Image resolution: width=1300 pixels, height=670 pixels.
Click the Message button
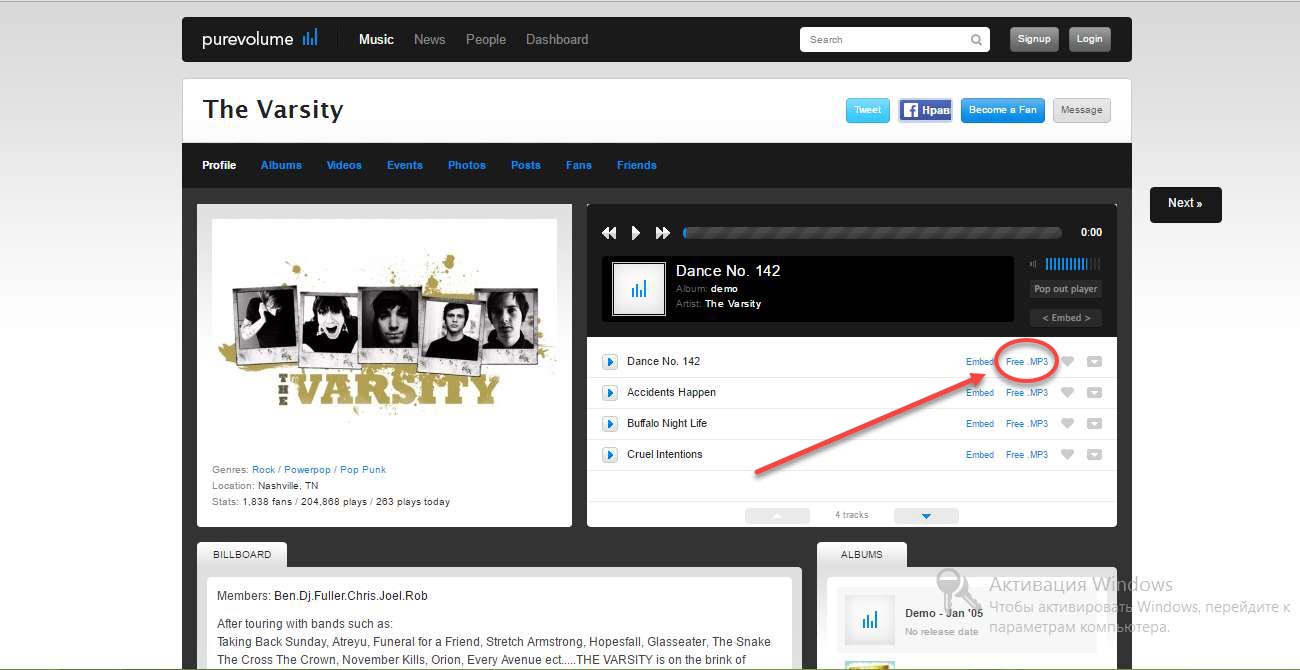coord(1082,110)
